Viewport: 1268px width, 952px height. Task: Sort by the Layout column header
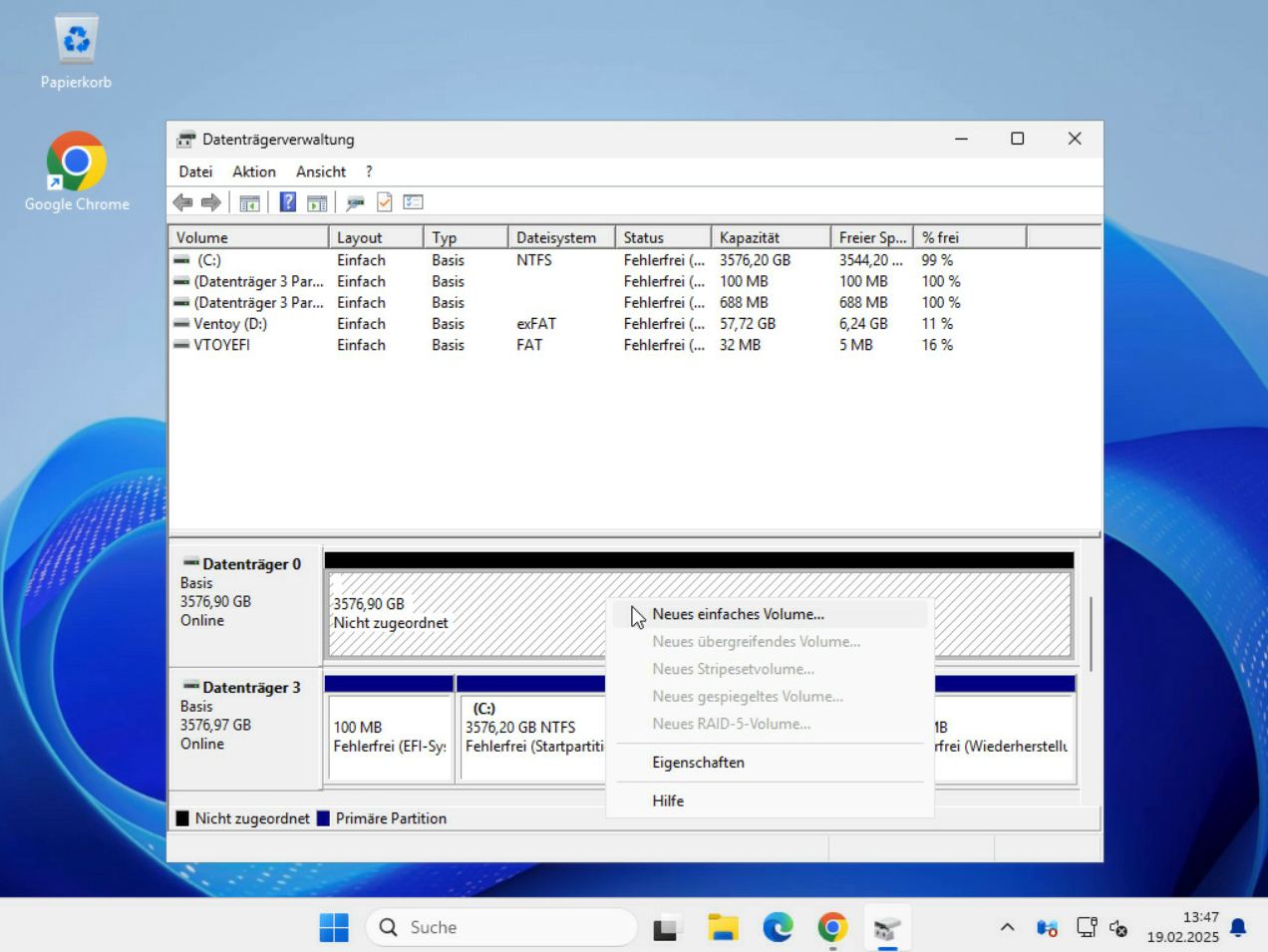[x=376, y=237]
